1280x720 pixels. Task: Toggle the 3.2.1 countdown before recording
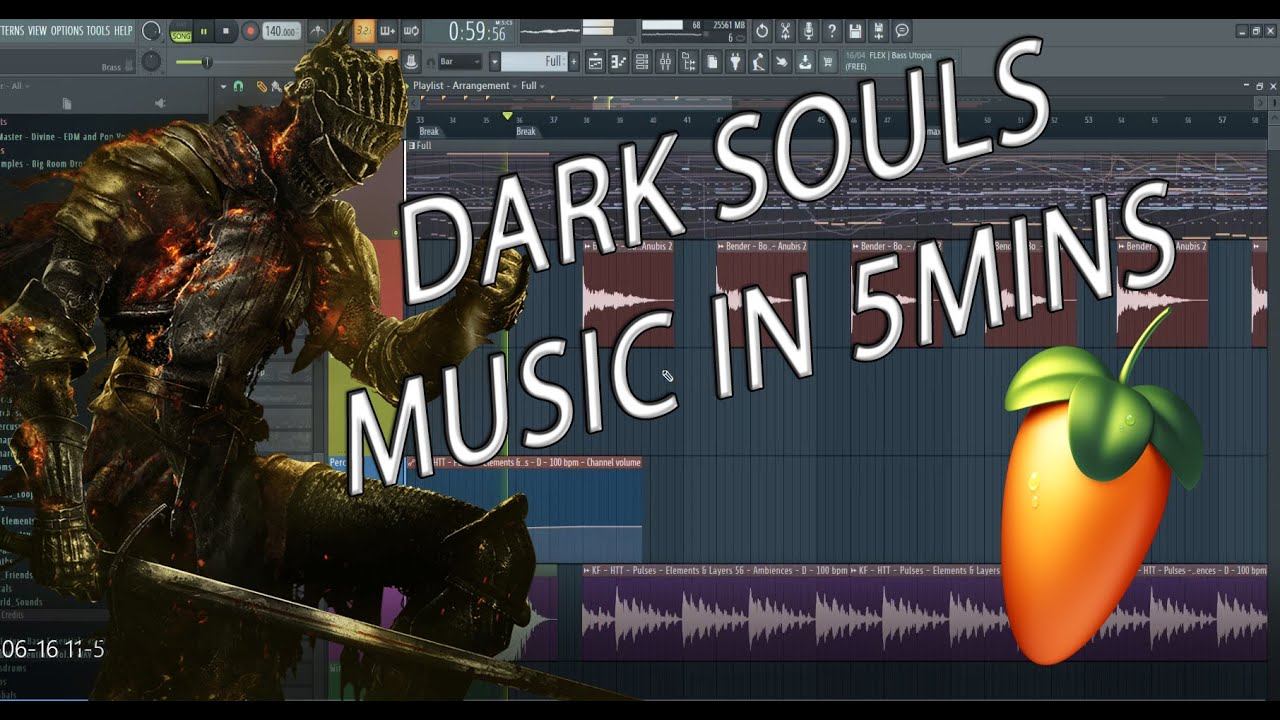tap(364, 31)
